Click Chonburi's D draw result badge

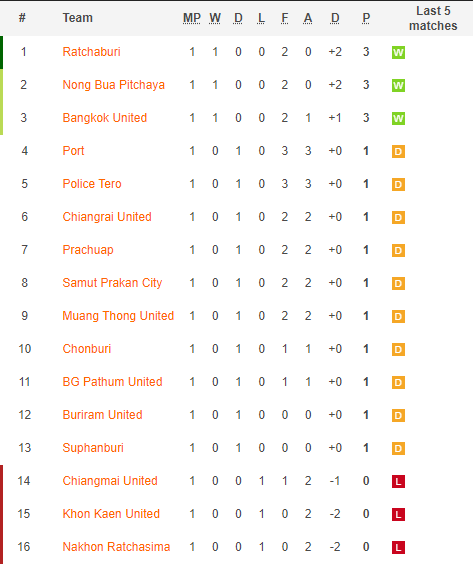tap(398, 349)
